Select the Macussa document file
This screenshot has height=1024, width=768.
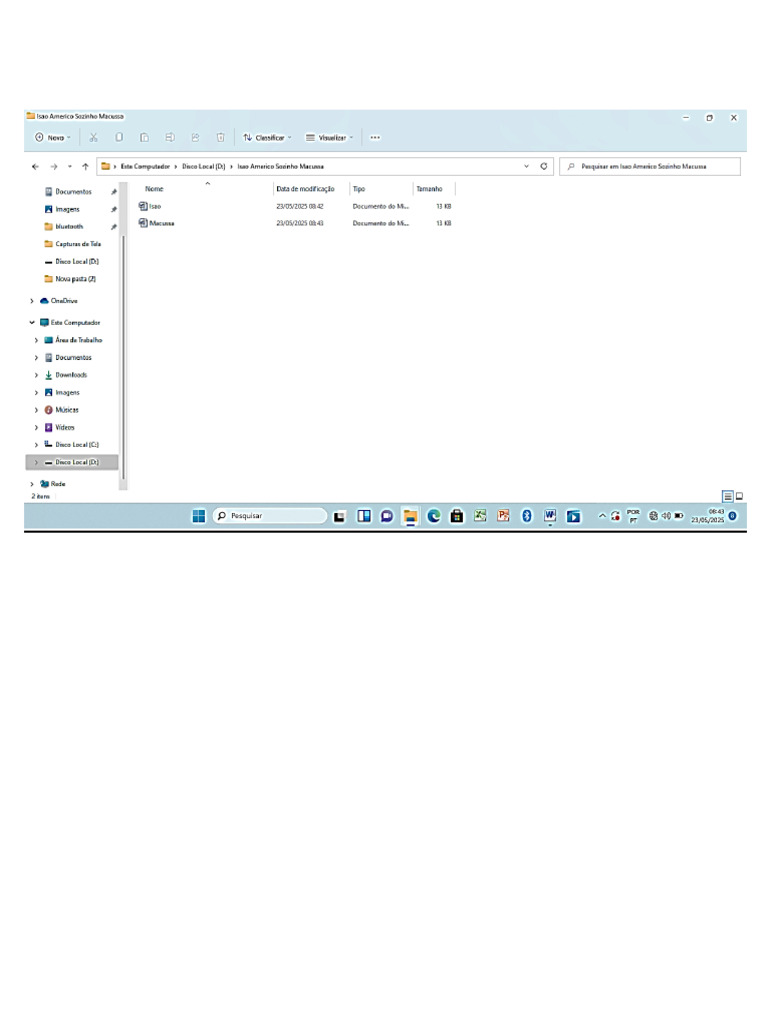pyautogui.click(x=157, y=223)
